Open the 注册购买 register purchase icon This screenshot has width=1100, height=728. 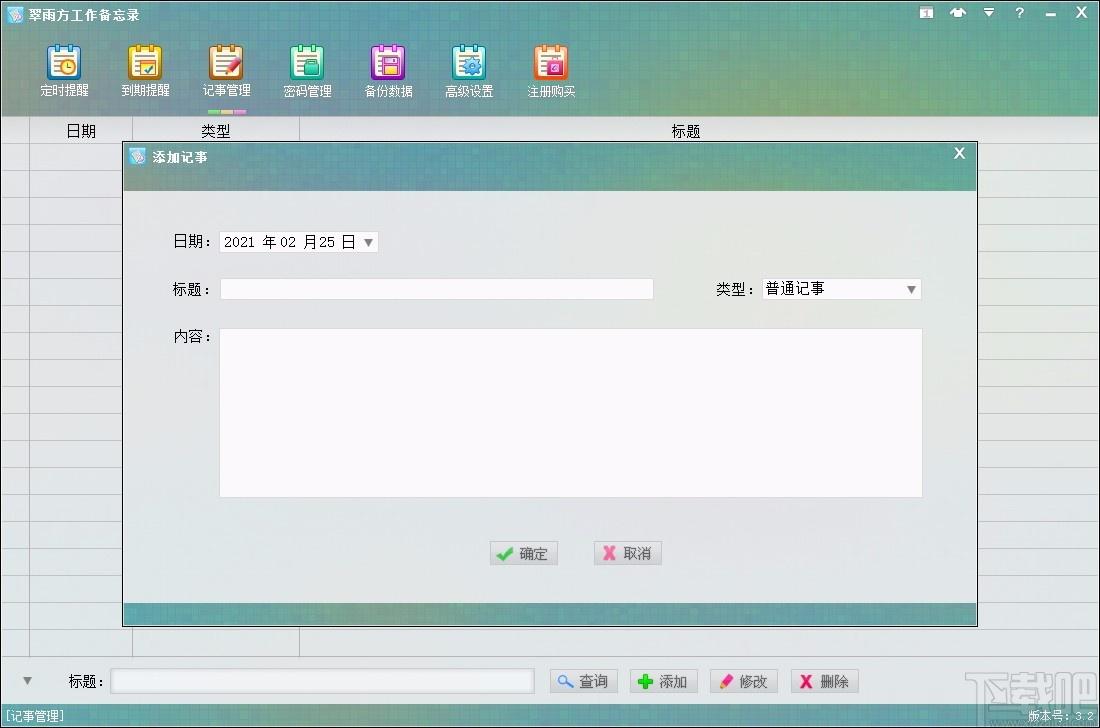[x=551, y=70]
